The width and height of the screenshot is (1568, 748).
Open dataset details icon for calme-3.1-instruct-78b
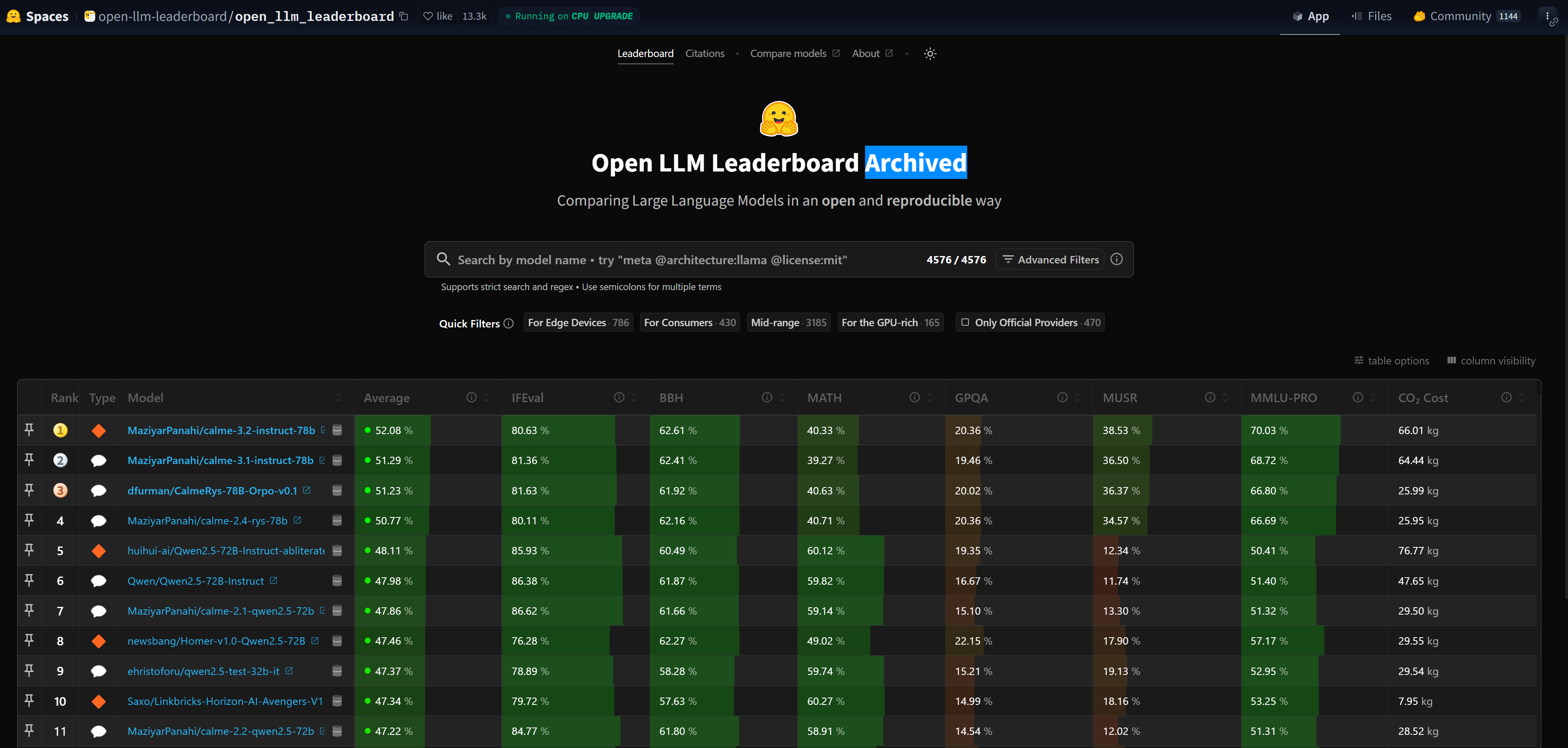point(336,461)
